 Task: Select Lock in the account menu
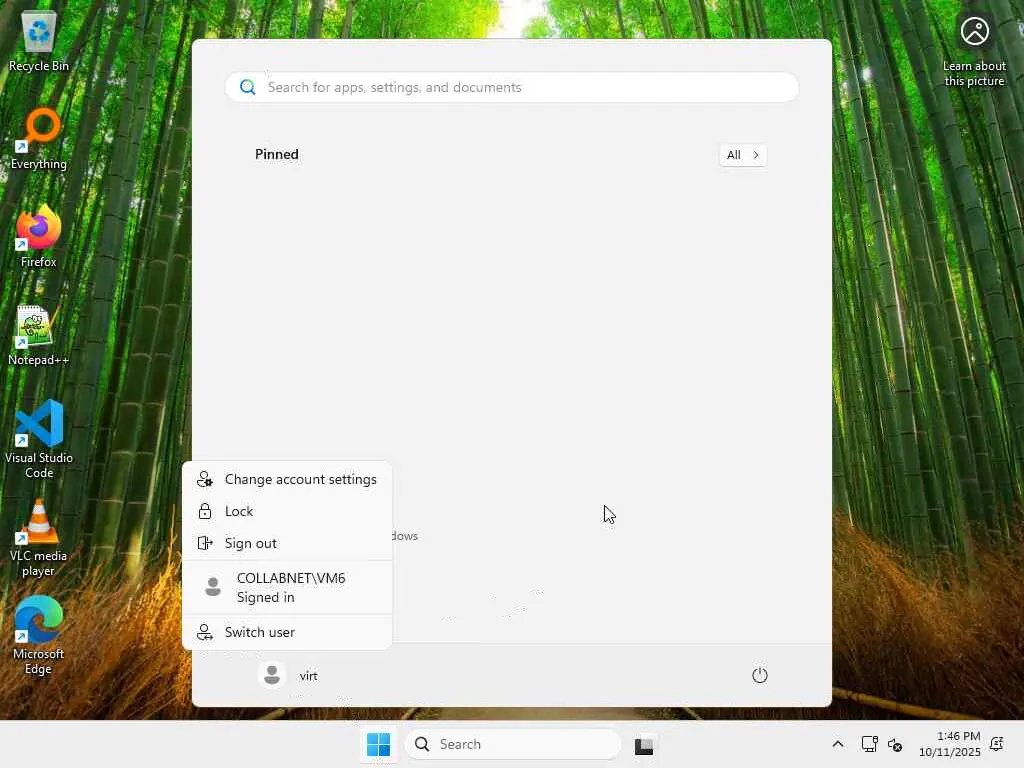[x=287, y=511]
